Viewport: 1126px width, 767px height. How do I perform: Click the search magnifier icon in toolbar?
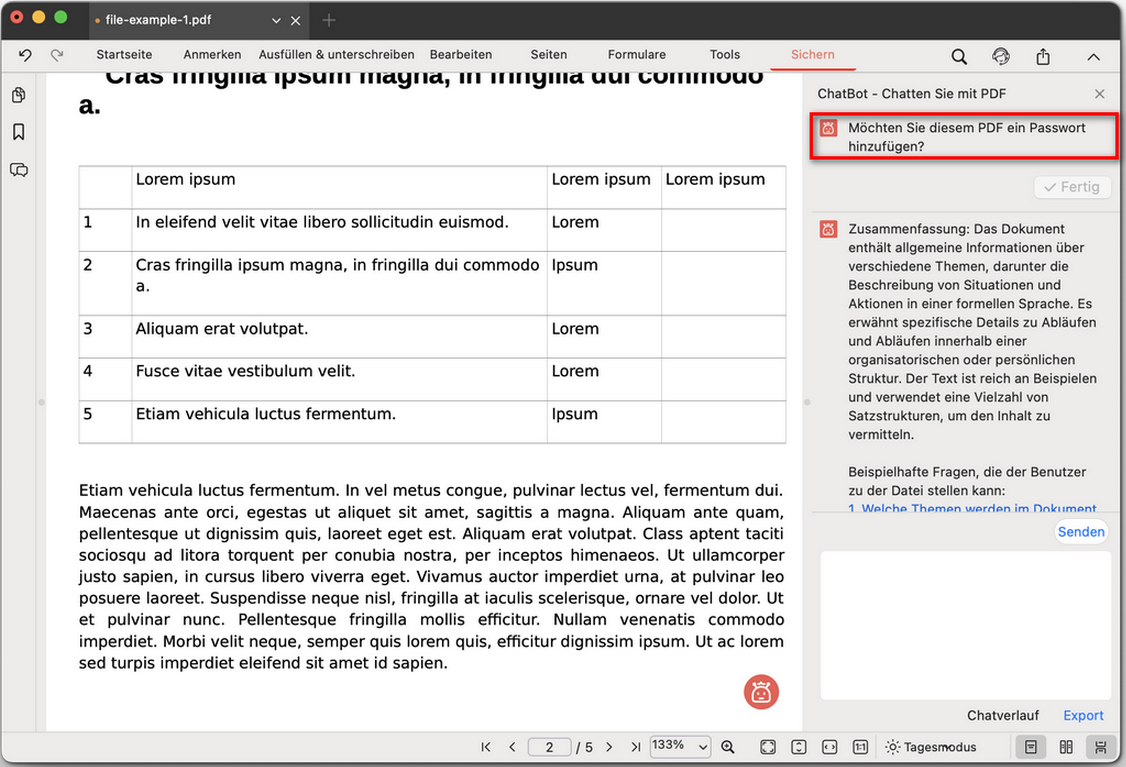click(x=959, y=56)
